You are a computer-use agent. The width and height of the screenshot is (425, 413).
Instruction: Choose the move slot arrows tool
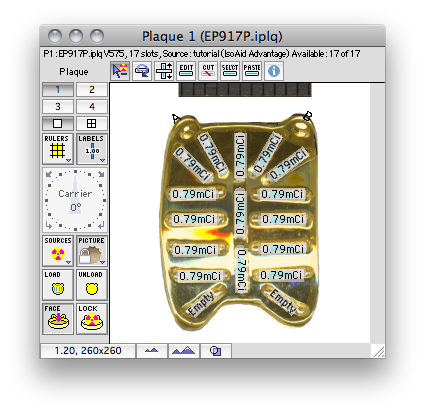[x=164, y=71]
